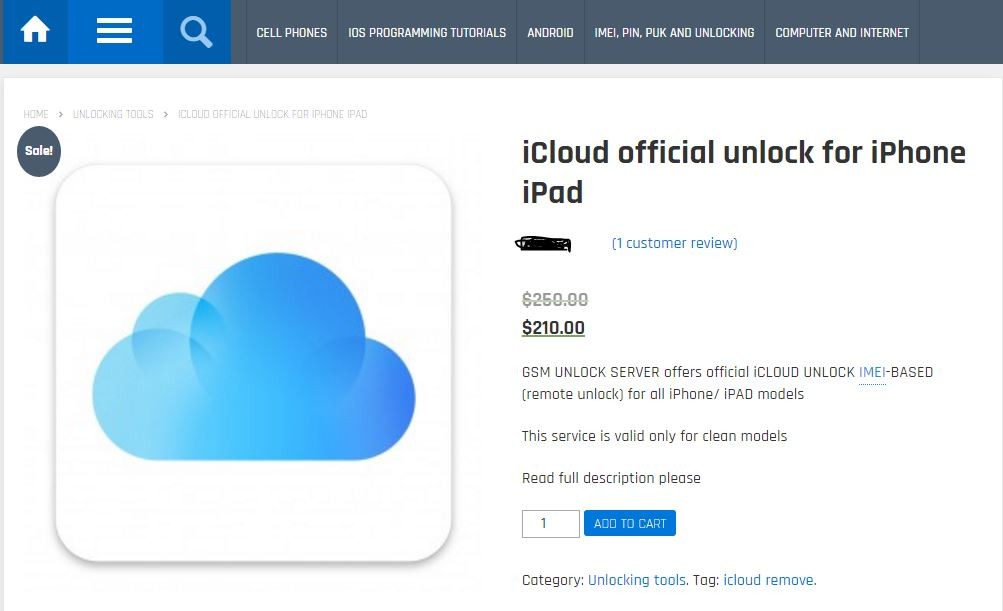Click the iCloud official unlock product title
The image size is (1003, 611).
743,172
